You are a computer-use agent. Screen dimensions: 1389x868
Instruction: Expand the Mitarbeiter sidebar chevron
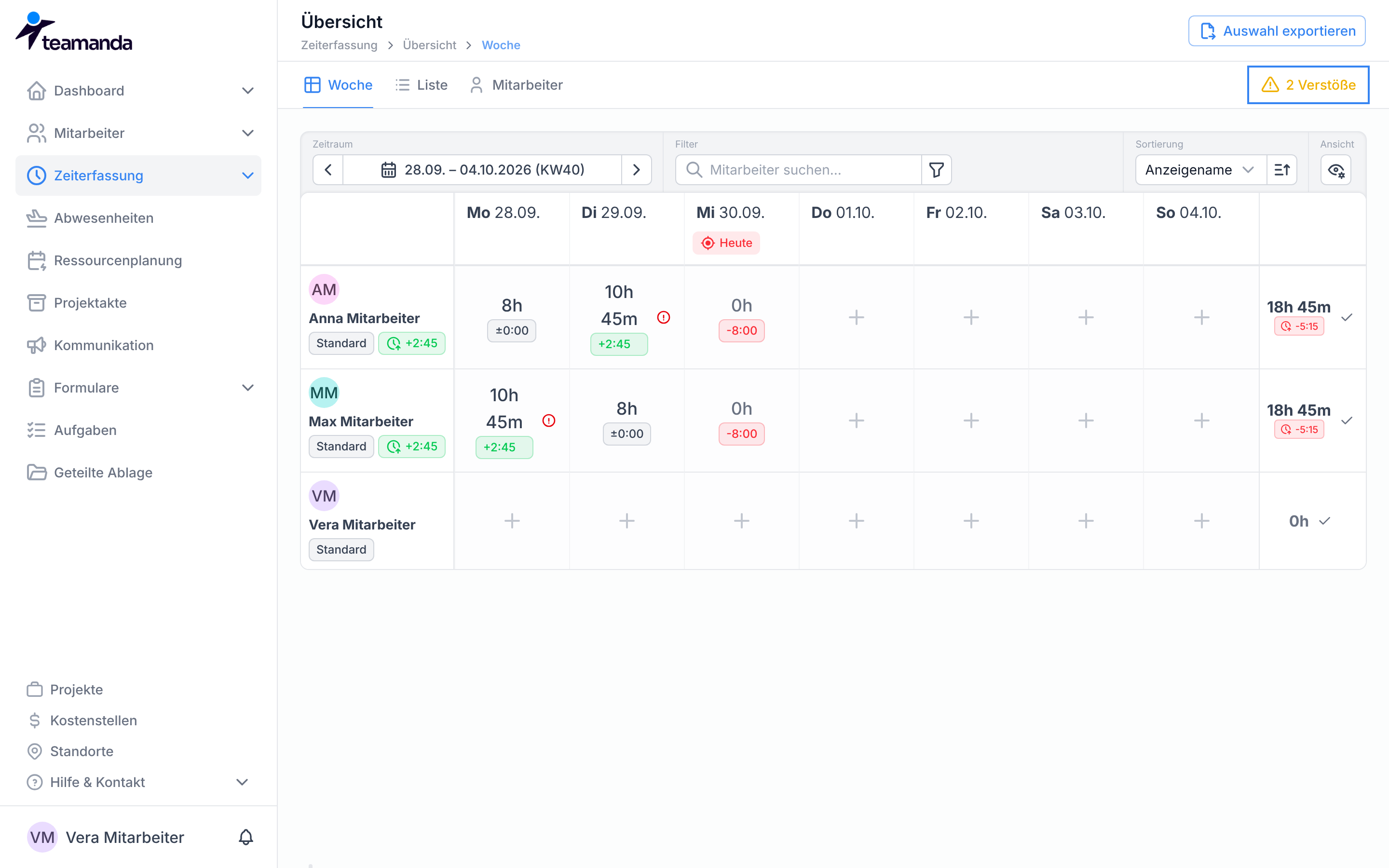247,133
